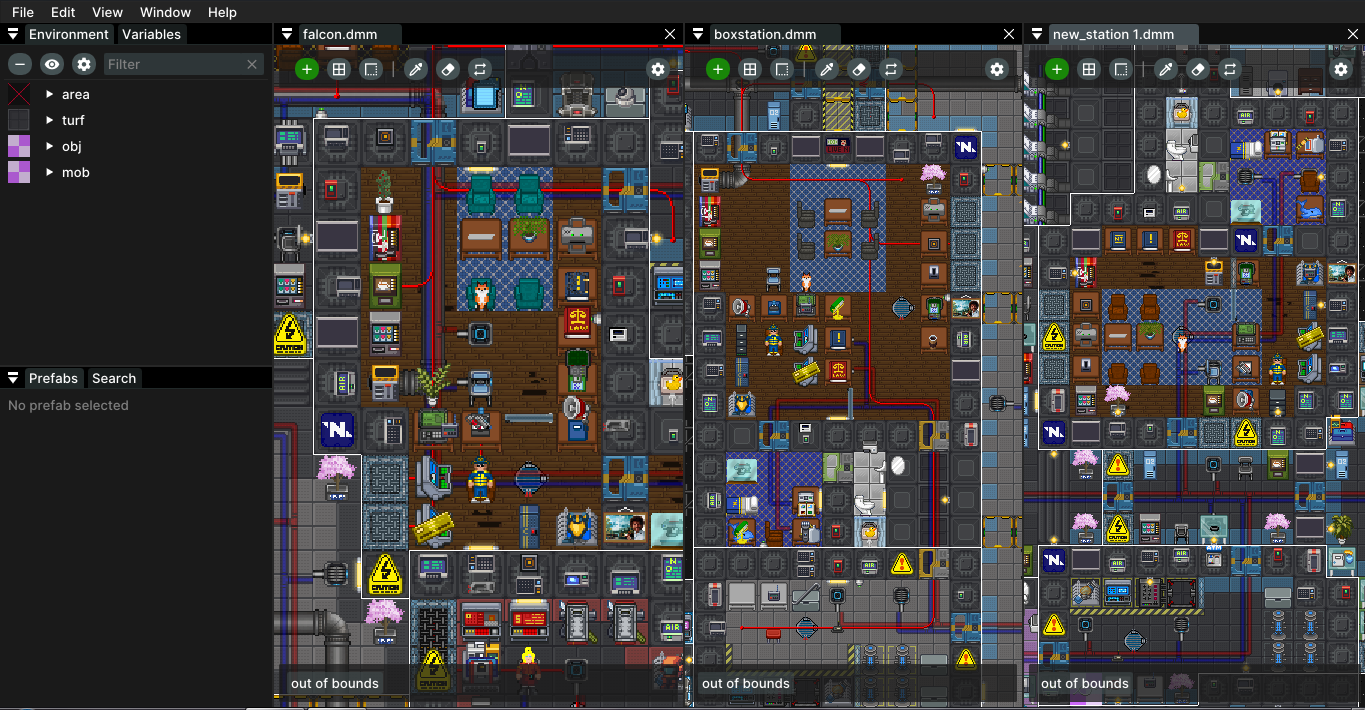Clear the Filter field with its X
This screenshot has width=1365, height=710.
252,64
